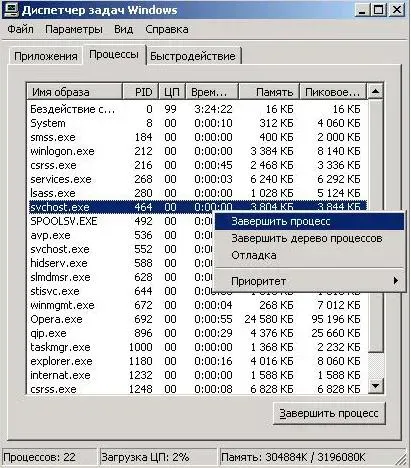Select the stisvc.exe process
The width and height of the screenshot is (411, 468).
(x=121, y=291)
